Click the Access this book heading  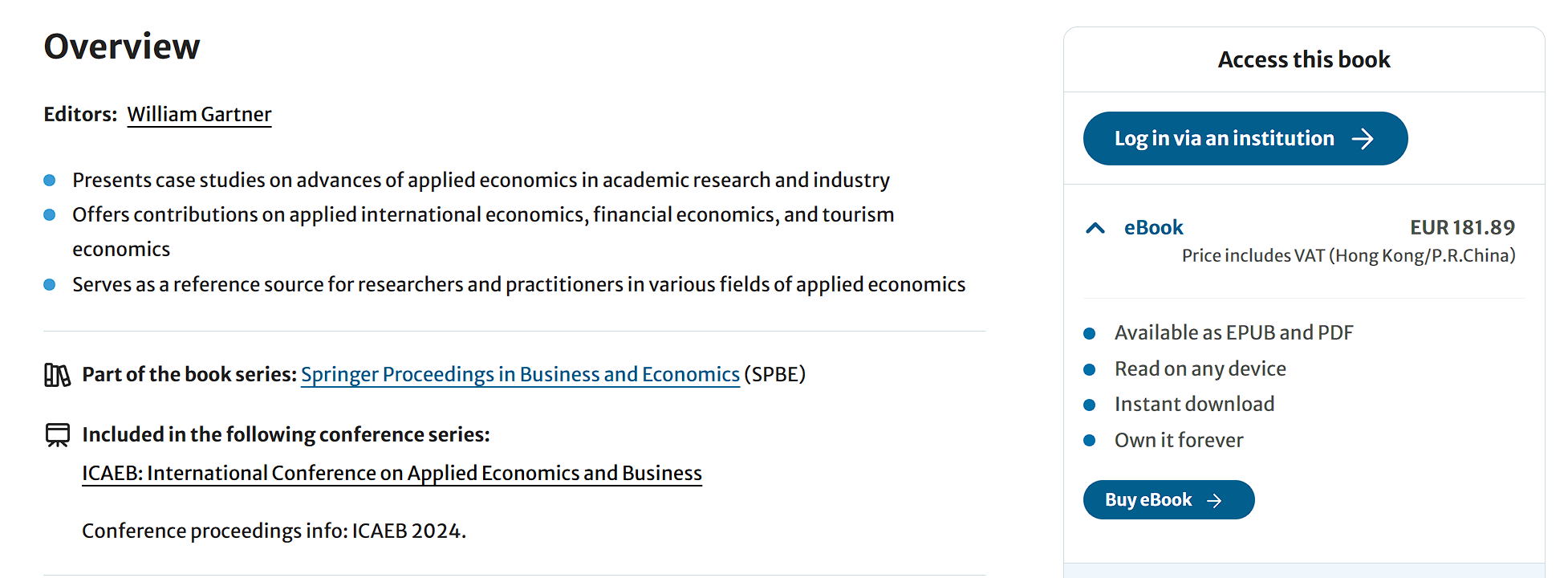pos(1304,59)
